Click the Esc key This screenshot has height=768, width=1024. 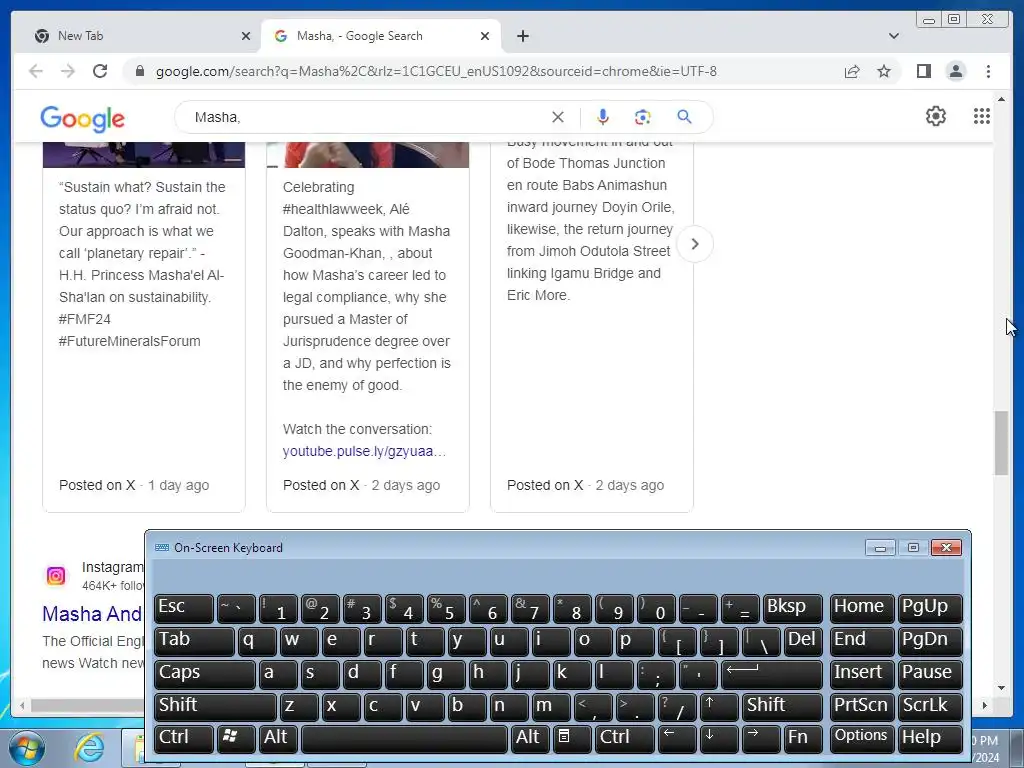click(184, 609)
